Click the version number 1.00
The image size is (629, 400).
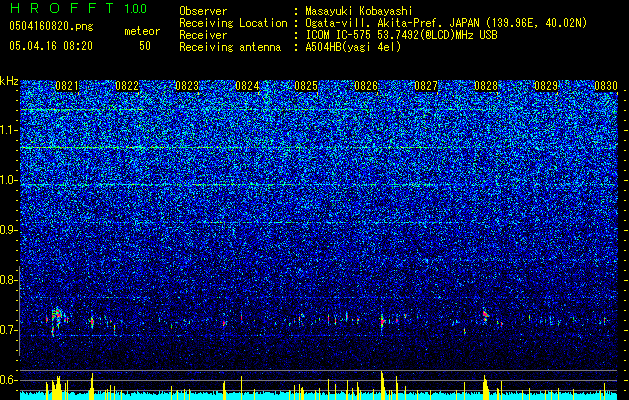[136, 9]
